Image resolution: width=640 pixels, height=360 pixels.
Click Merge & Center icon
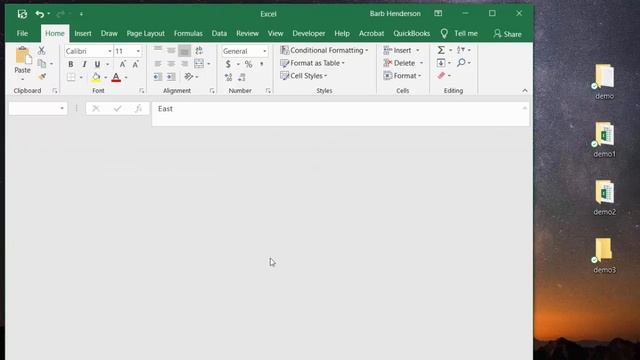pos(199,64)
